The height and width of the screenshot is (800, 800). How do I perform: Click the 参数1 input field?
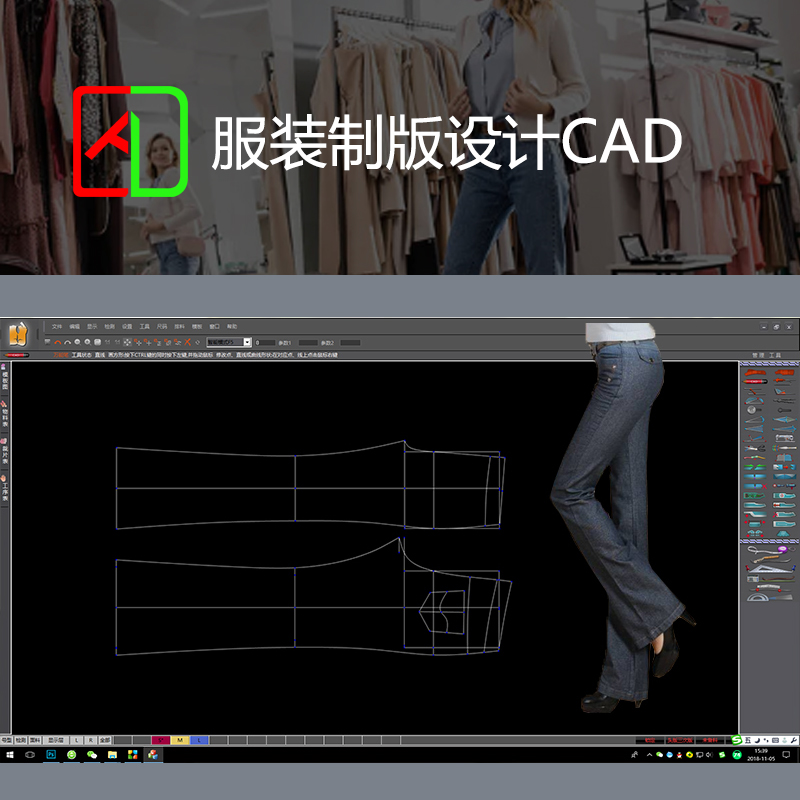coord(308,342)
